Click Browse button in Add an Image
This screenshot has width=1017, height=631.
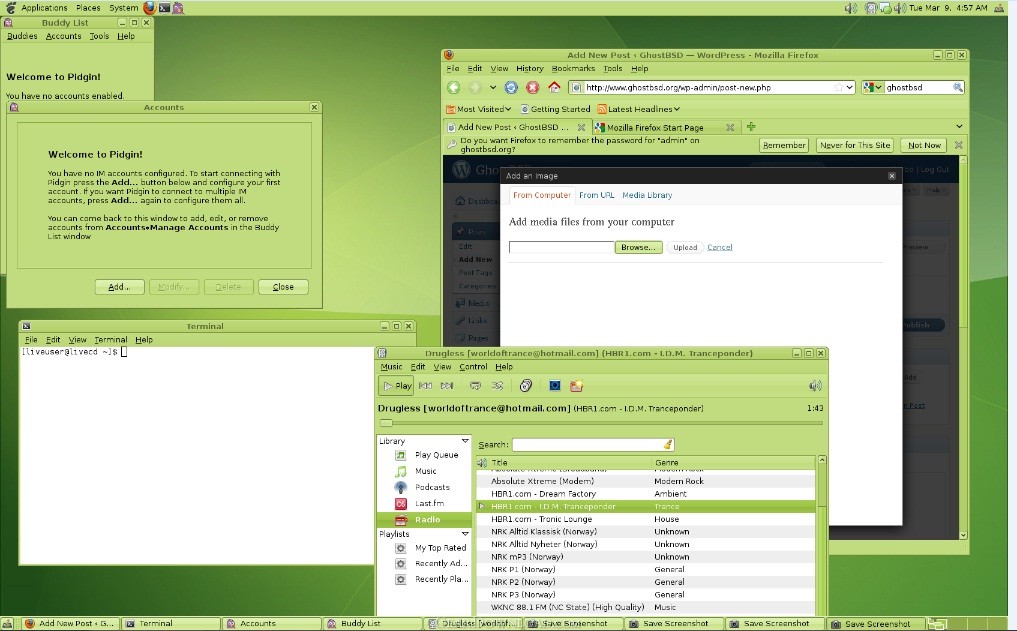tap(638, 247)
